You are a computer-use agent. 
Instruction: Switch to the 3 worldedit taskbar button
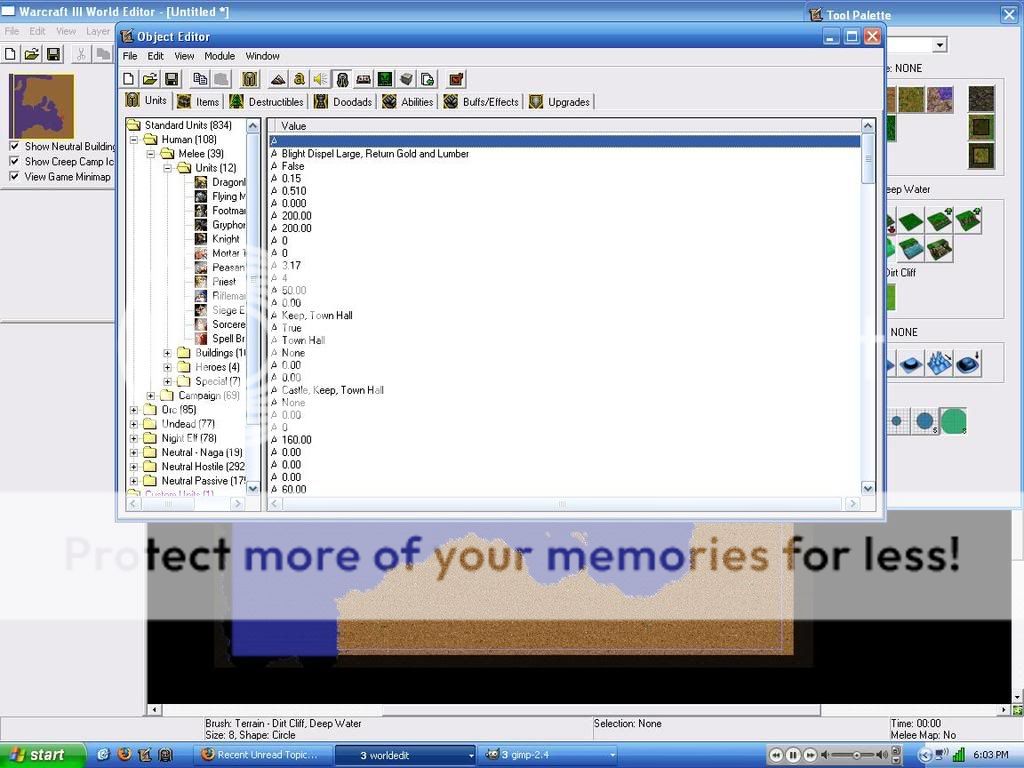405,755
